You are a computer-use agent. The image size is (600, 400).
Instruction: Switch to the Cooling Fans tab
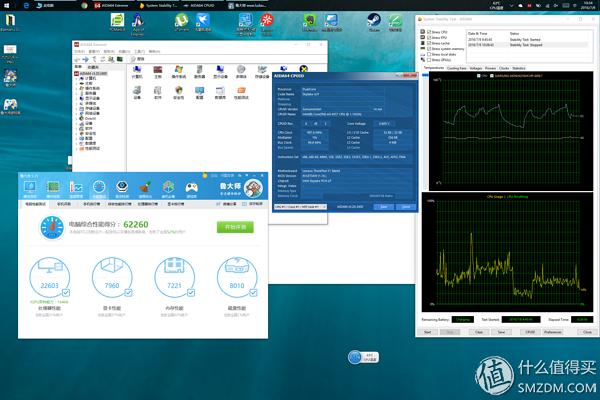[457, 68]
